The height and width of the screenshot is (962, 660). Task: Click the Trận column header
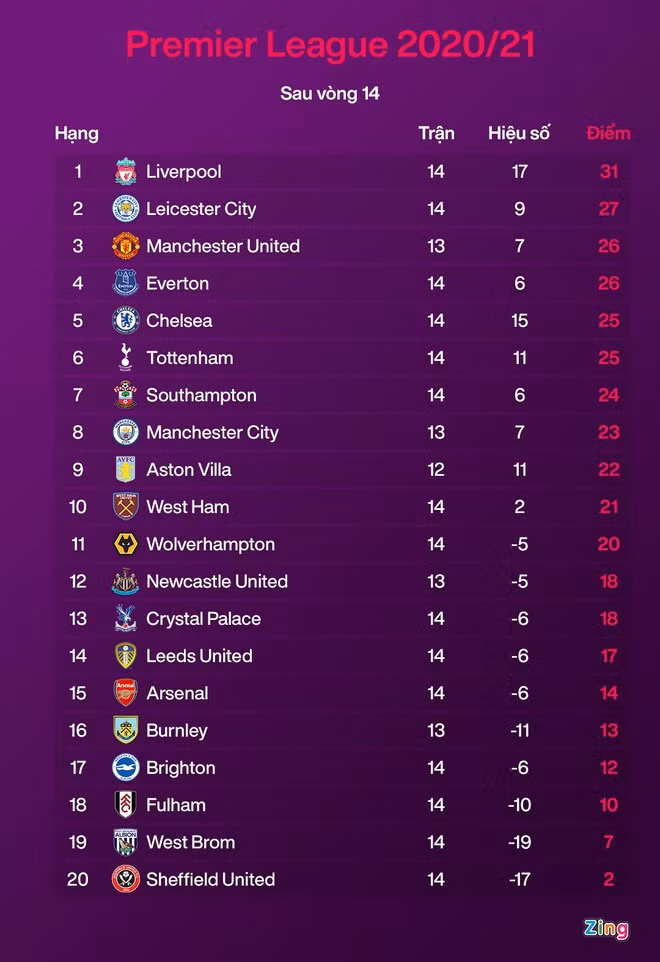[x=436, y=133]
